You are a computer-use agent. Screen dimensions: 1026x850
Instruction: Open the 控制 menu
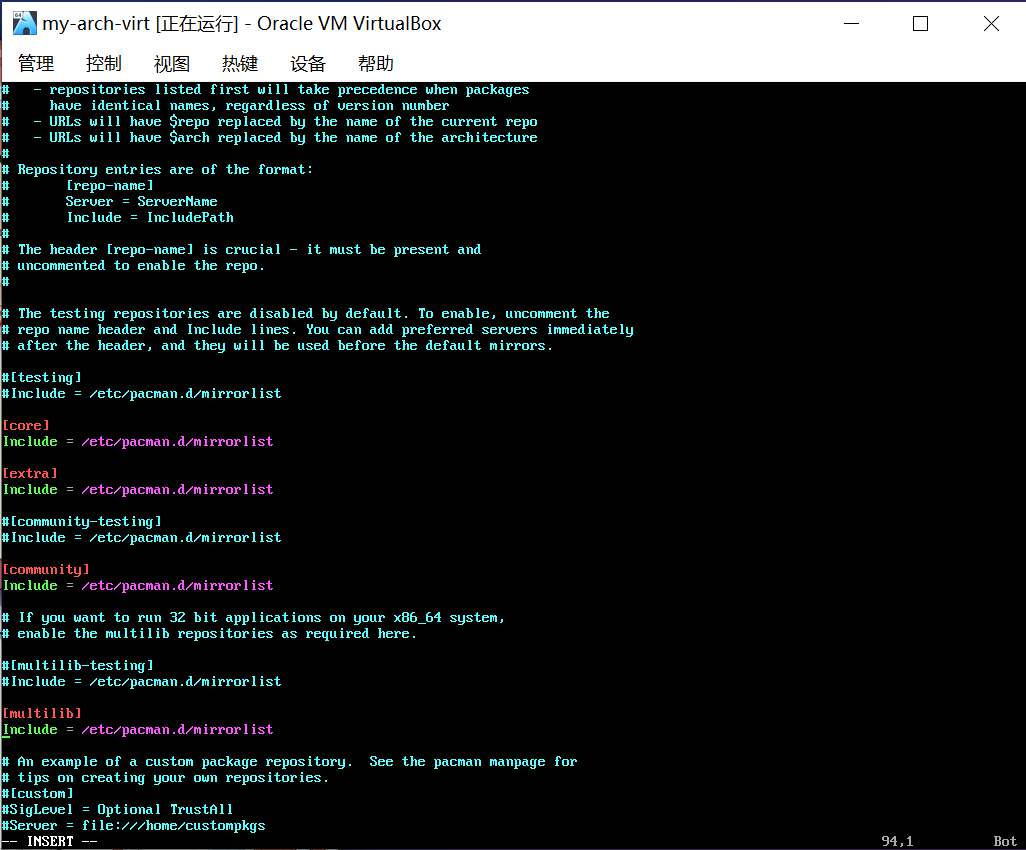click(x=104, y=64)
